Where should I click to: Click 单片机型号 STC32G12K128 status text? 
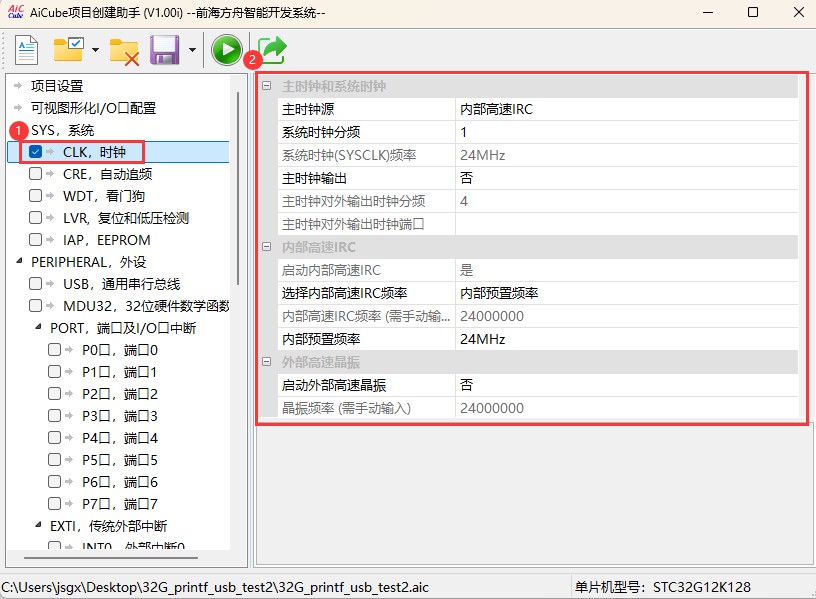coord(662,587)
